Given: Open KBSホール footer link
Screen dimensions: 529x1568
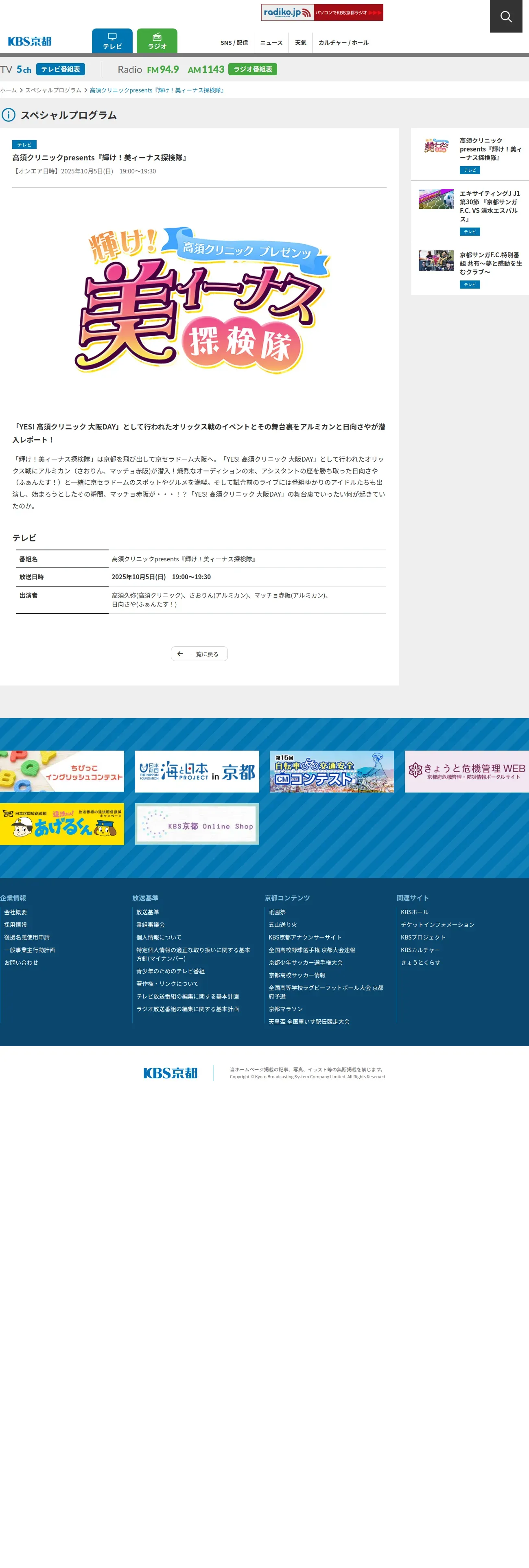Looking at the screenshot, I should [415, 913].
